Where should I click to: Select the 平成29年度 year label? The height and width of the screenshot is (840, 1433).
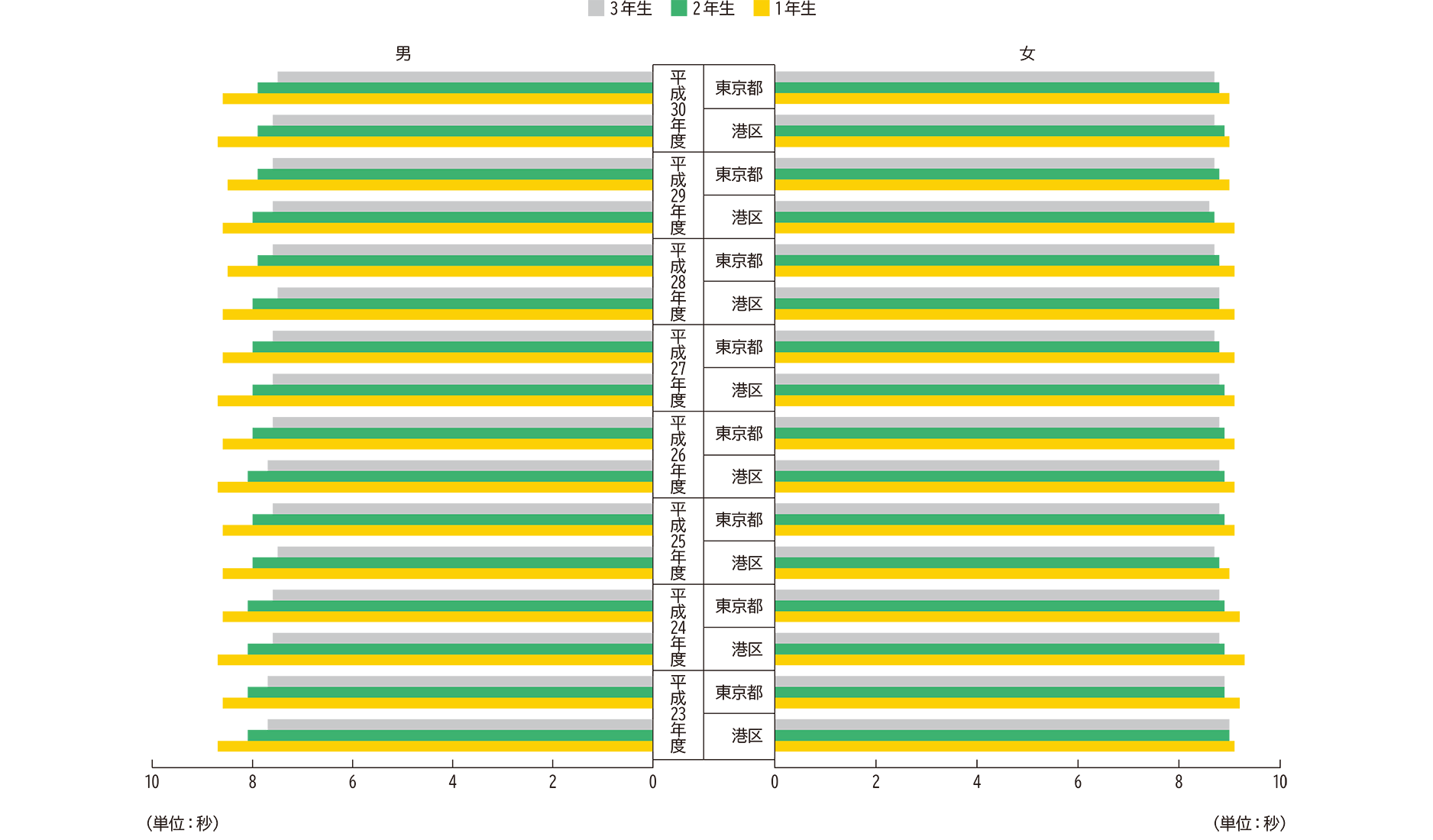tap(678, 195)
